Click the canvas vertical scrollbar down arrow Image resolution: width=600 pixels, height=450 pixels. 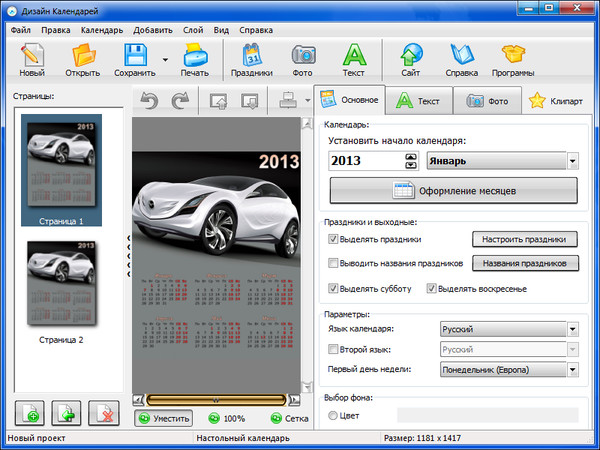[307, 387]
